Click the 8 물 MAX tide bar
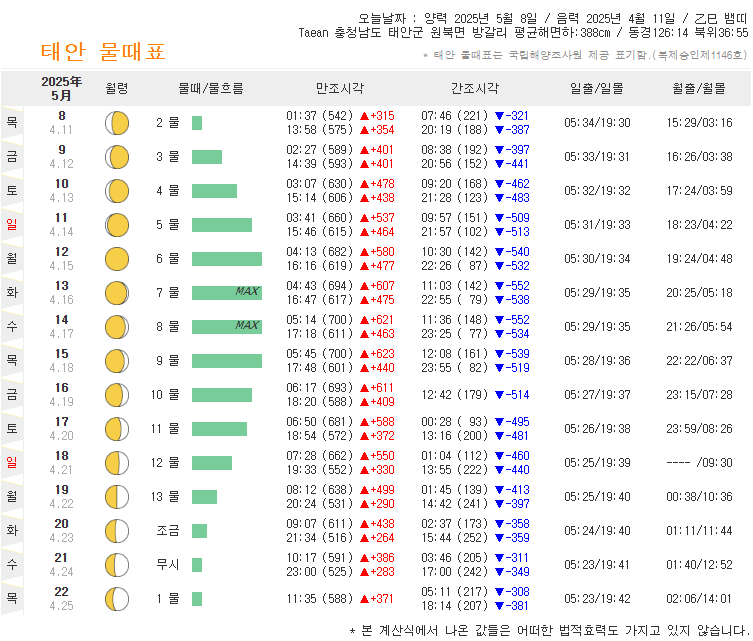753x641 pixels. coord(227,327)
